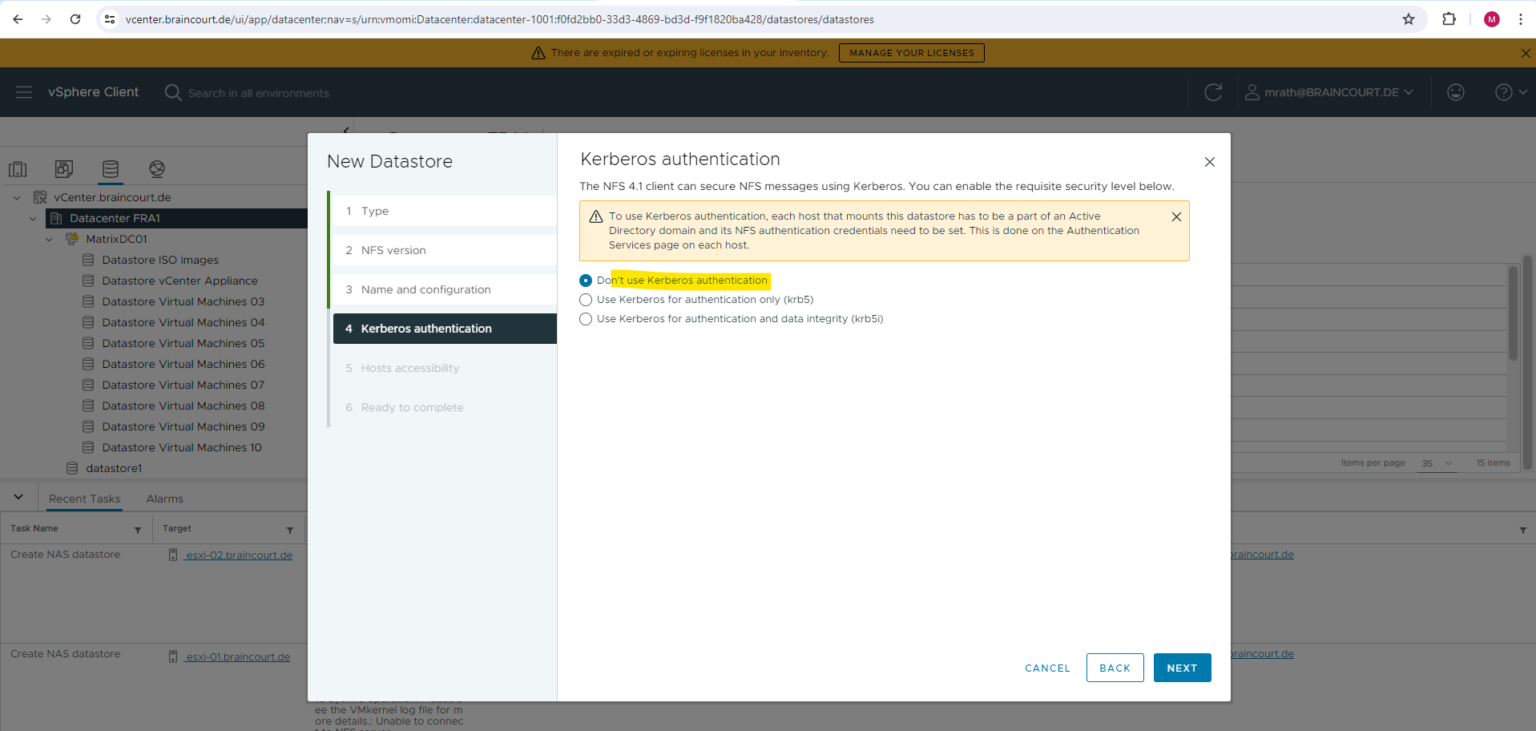Switch to Hosts and Clusters inventory view
The height and width of the screenshot is (731, 1536).
pos(18,169)
